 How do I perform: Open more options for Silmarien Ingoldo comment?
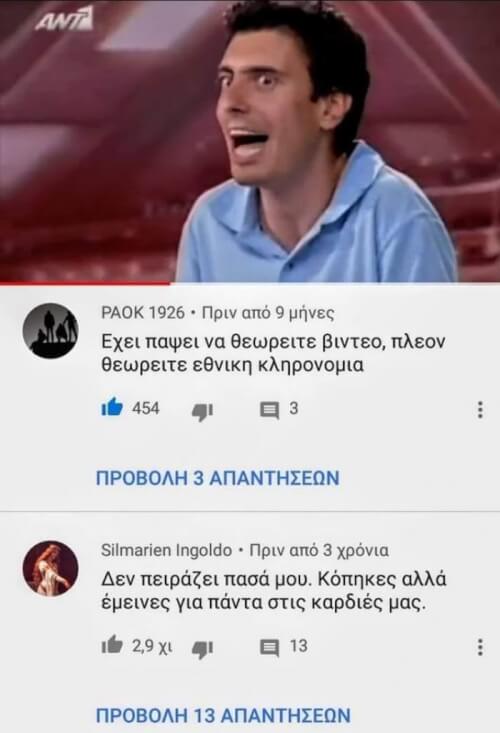tap(480, 647)
